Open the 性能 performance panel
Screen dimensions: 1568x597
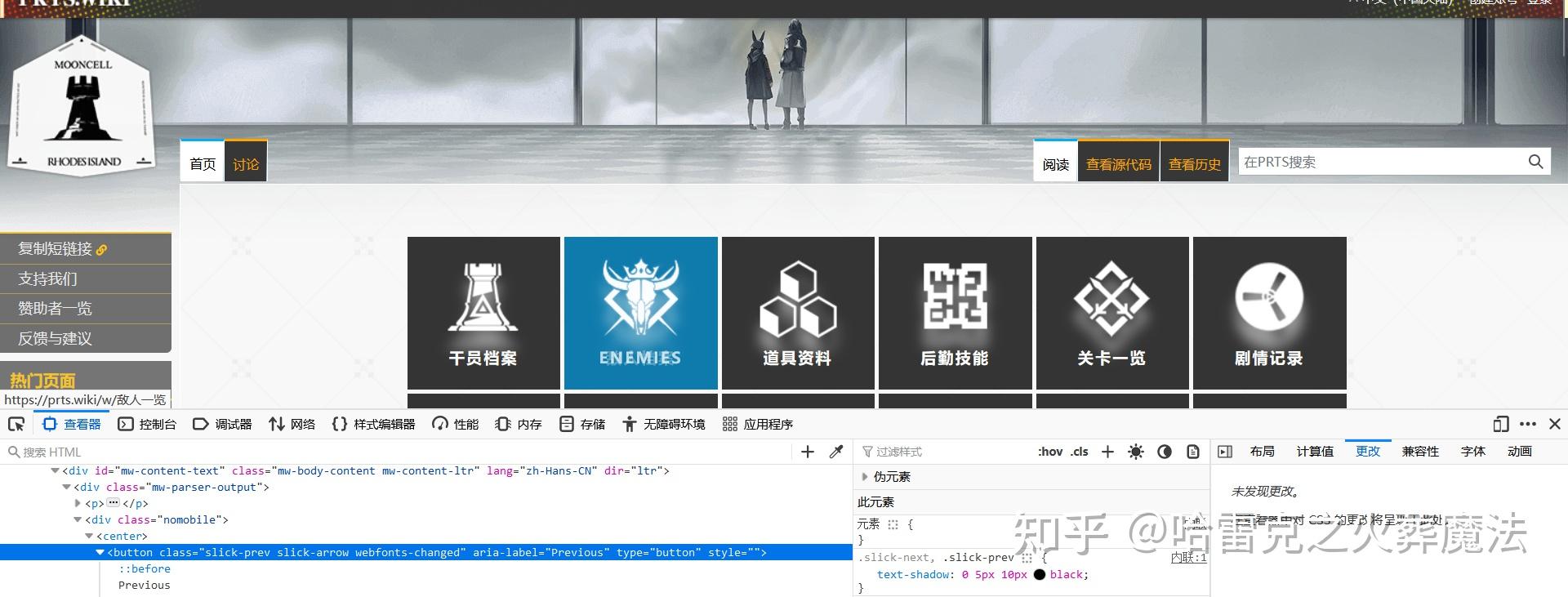click(x=456, y=424)
